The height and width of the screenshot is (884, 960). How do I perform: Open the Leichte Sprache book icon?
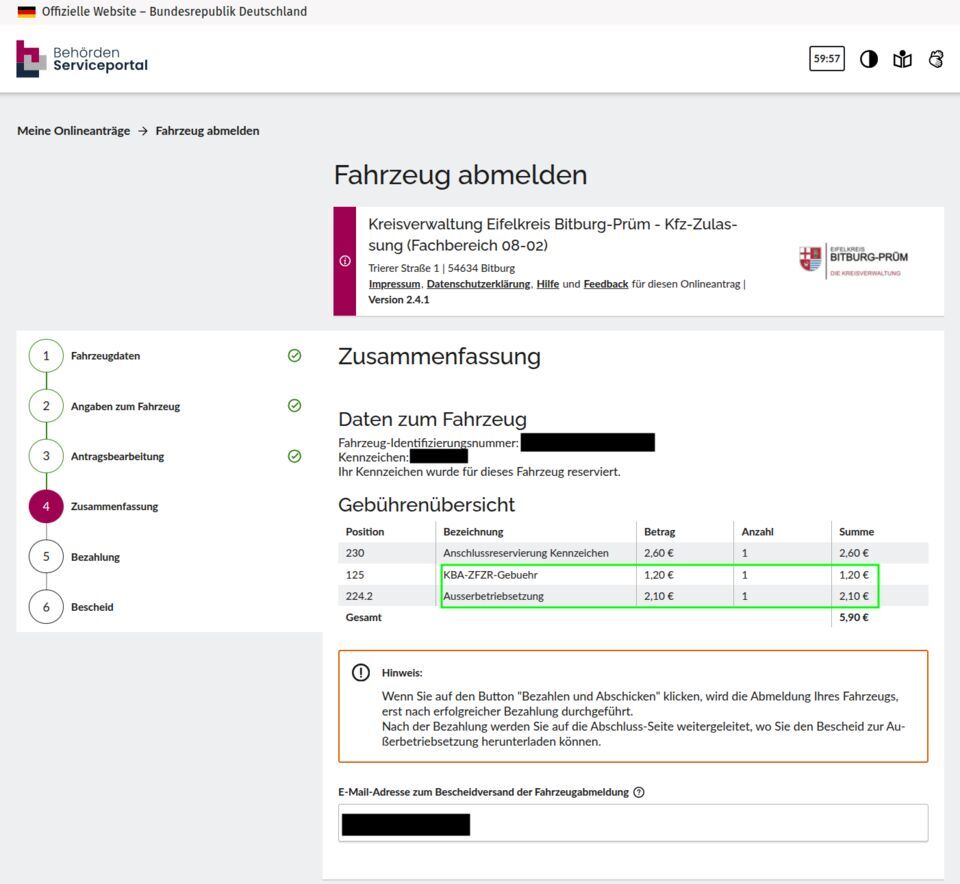point(903,59)
